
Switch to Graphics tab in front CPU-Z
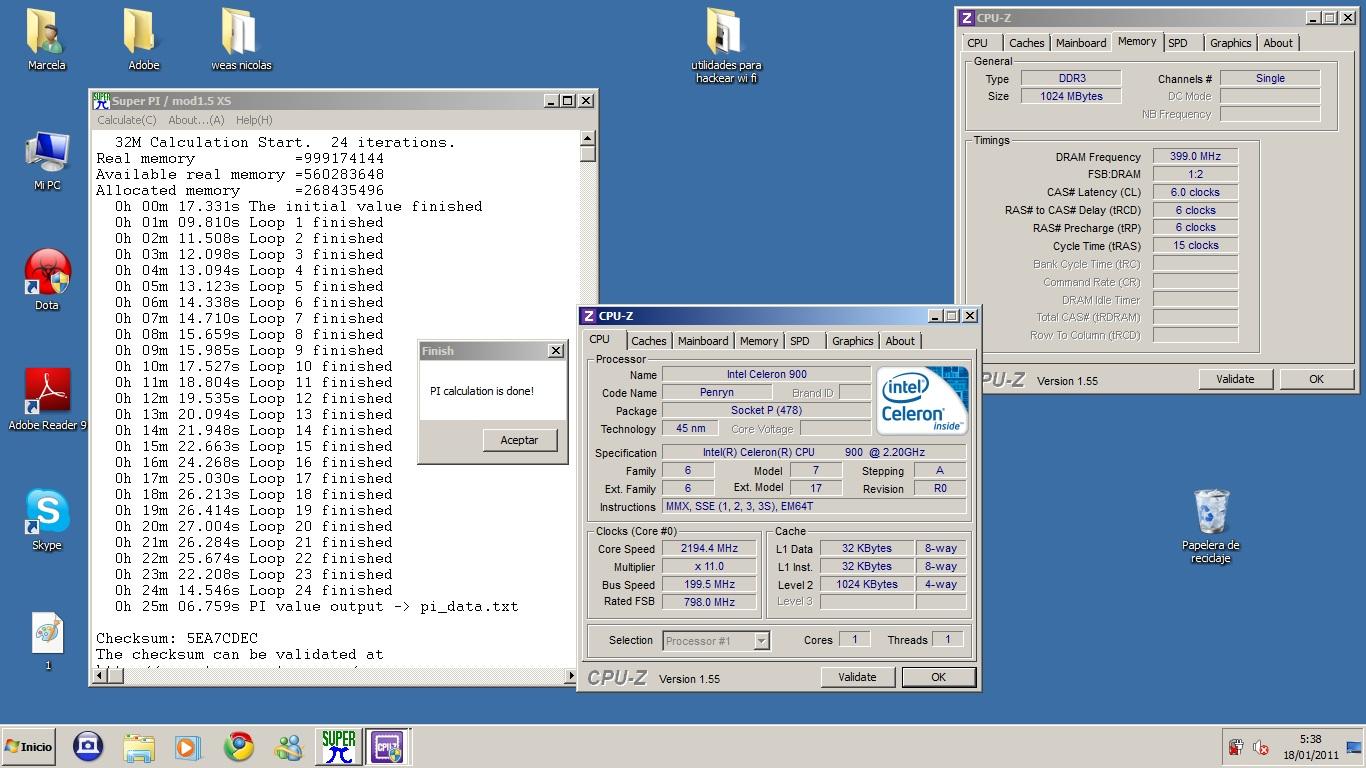(x=852, y=341)
